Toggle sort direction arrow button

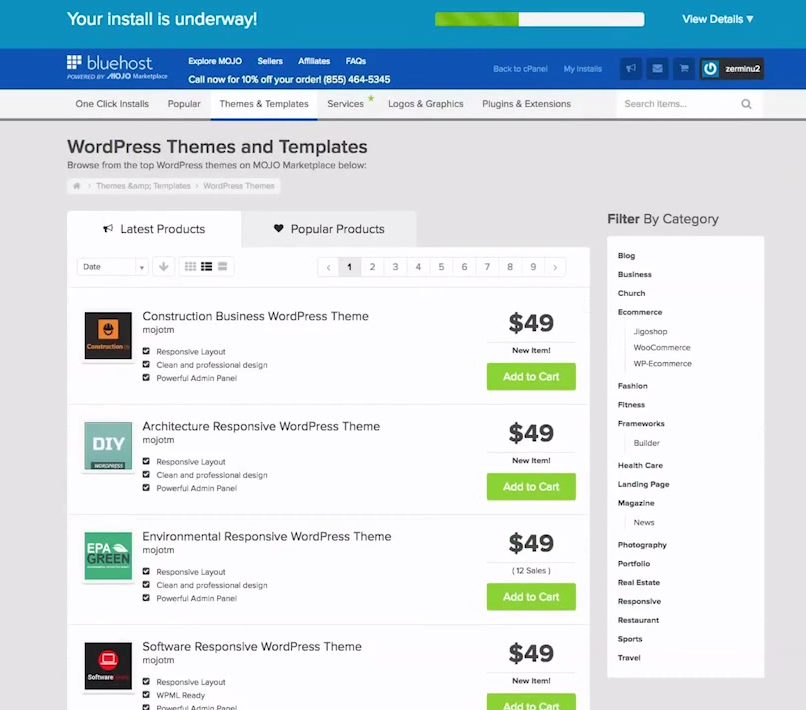coord(163,266)
